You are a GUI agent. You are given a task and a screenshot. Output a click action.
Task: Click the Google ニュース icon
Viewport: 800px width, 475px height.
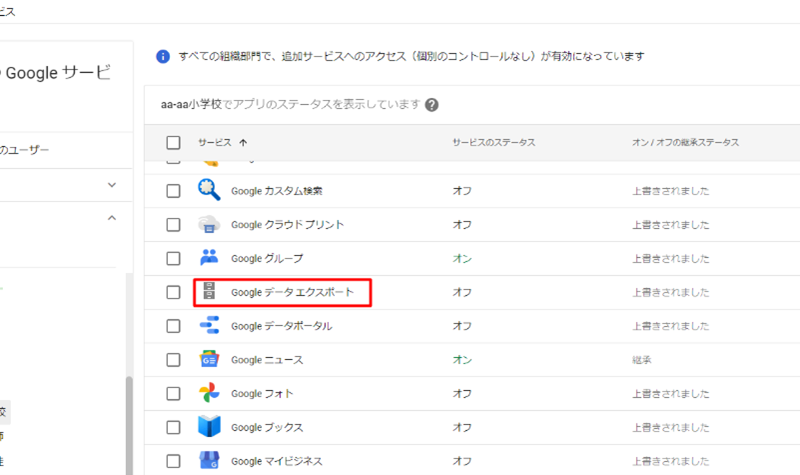pyautogui.click(x=209, y=359)
